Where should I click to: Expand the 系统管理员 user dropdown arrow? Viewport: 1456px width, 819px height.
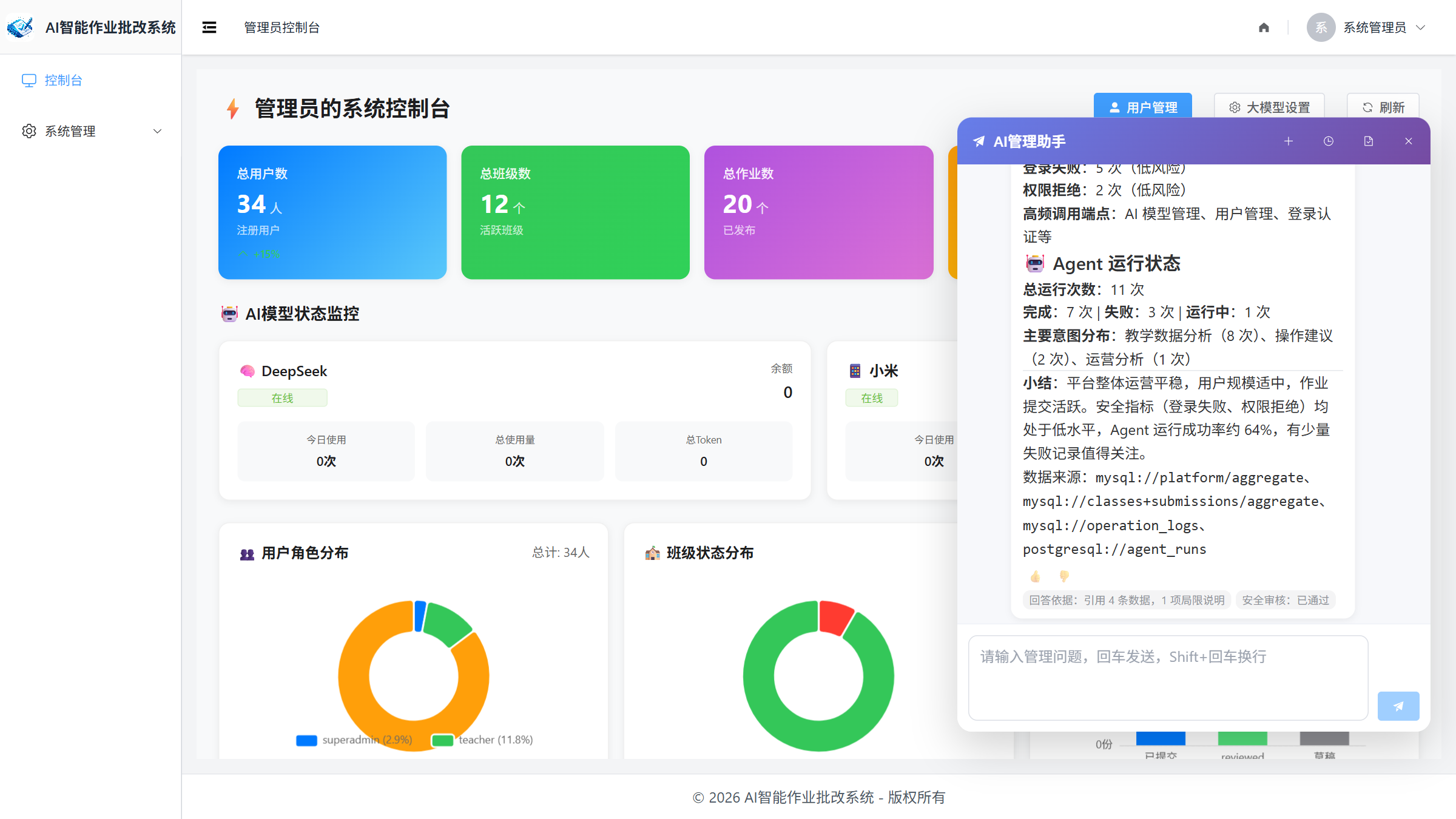pos(1420,27)
